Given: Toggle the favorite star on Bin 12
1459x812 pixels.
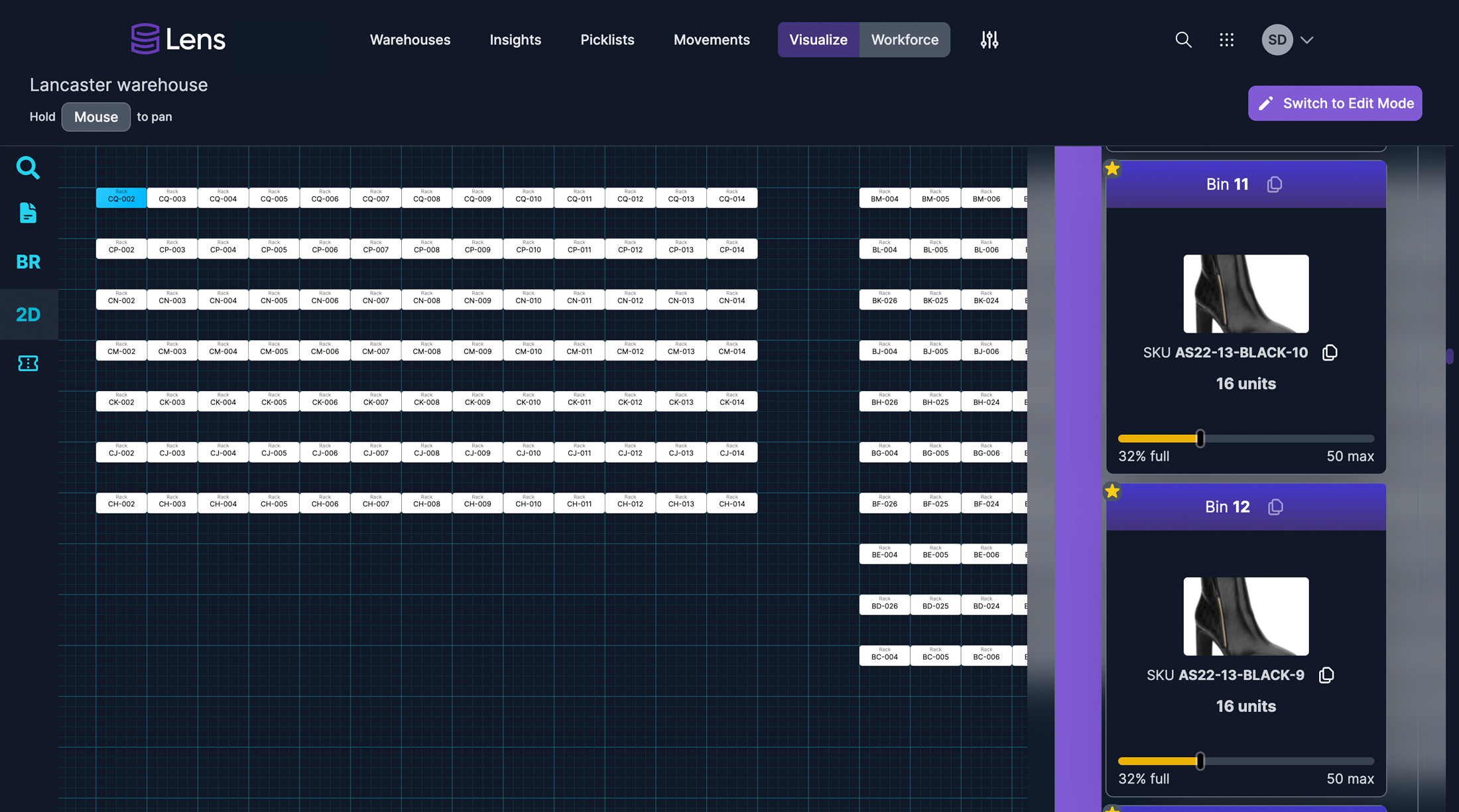Looking at the screenshot, I should click(x=1112, y=491).
